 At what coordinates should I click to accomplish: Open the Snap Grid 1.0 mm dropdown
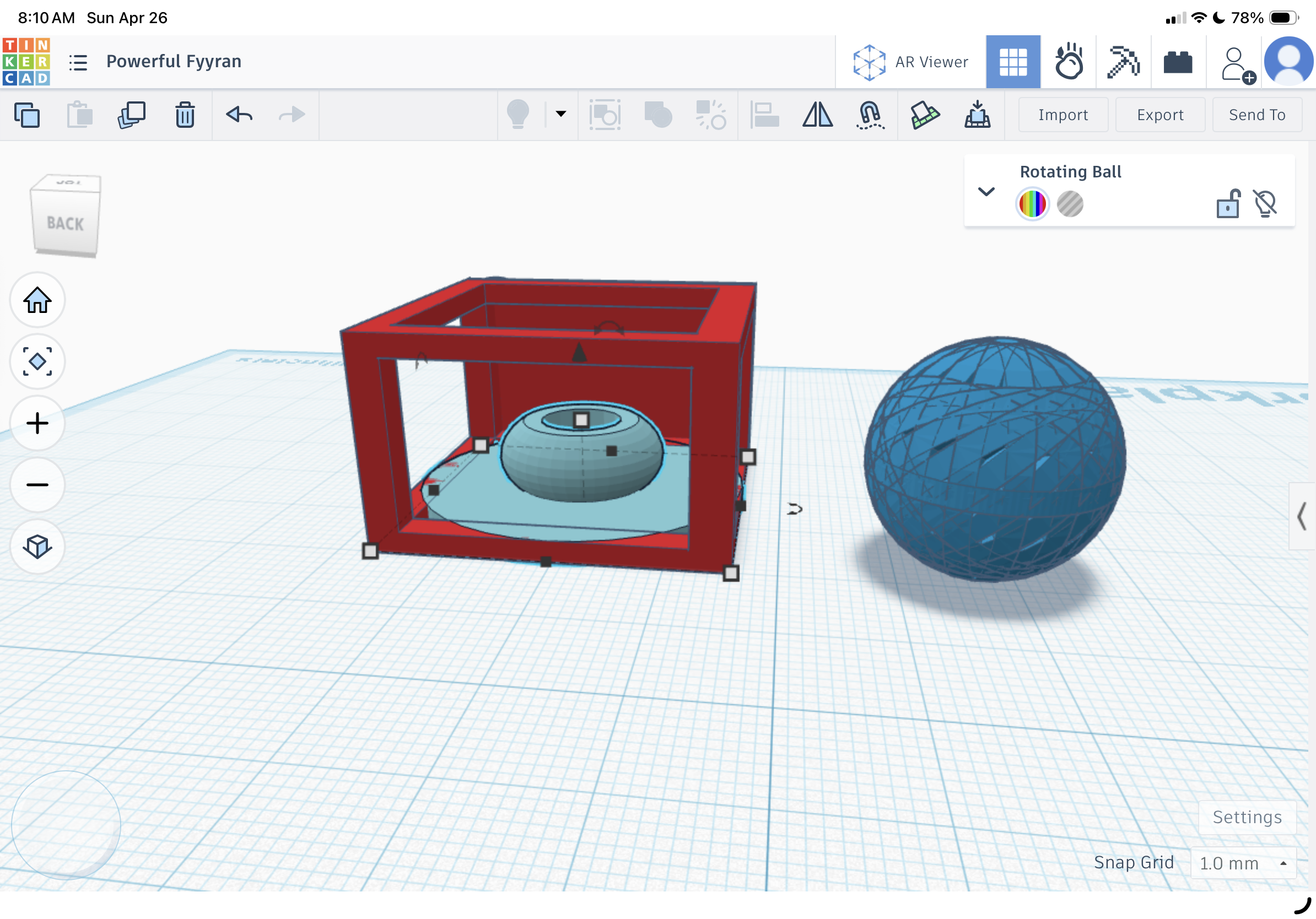point(1243,863)
